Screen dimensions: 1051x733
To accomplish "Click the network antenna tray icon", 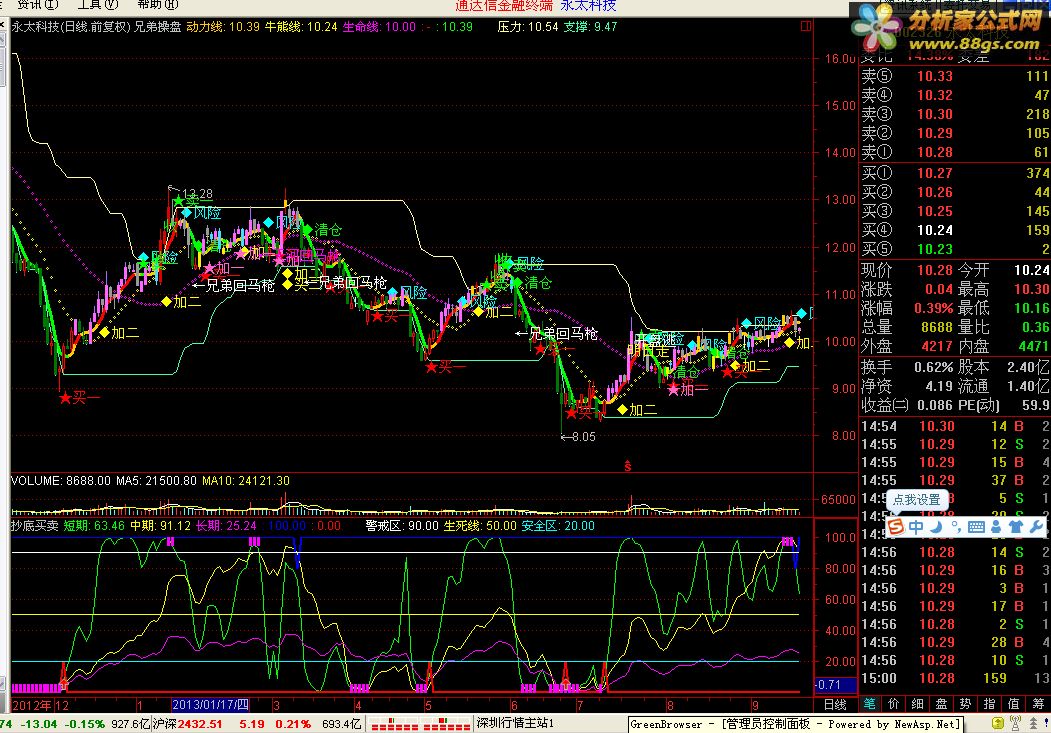I will (x=1015, y=723).
